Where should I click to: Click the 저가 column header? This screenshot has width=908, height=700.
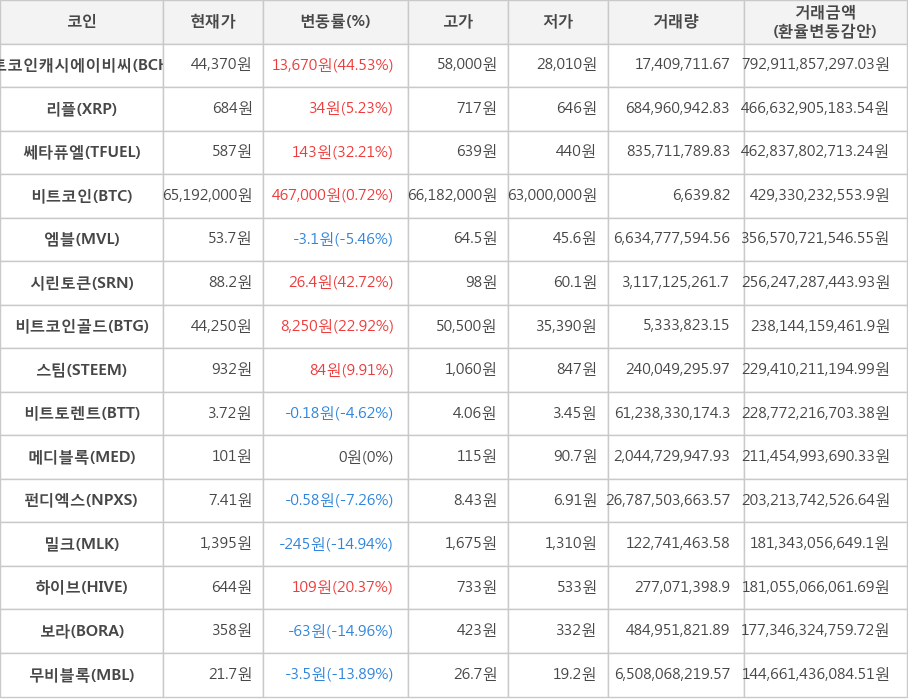pos(558,21)
